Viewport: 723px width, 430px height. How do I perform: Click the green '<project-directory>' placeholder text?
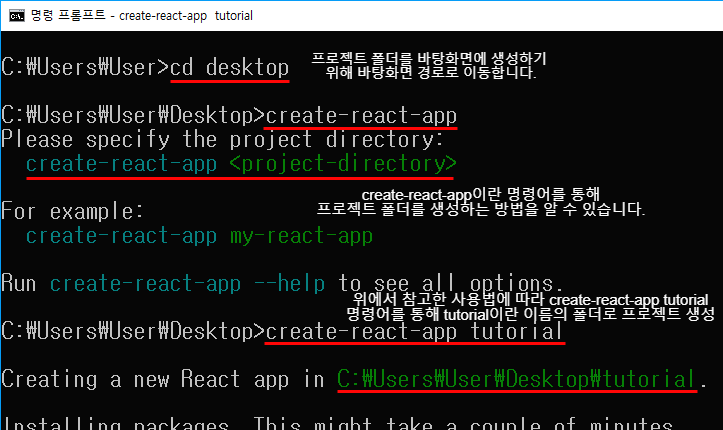[343, 163]
